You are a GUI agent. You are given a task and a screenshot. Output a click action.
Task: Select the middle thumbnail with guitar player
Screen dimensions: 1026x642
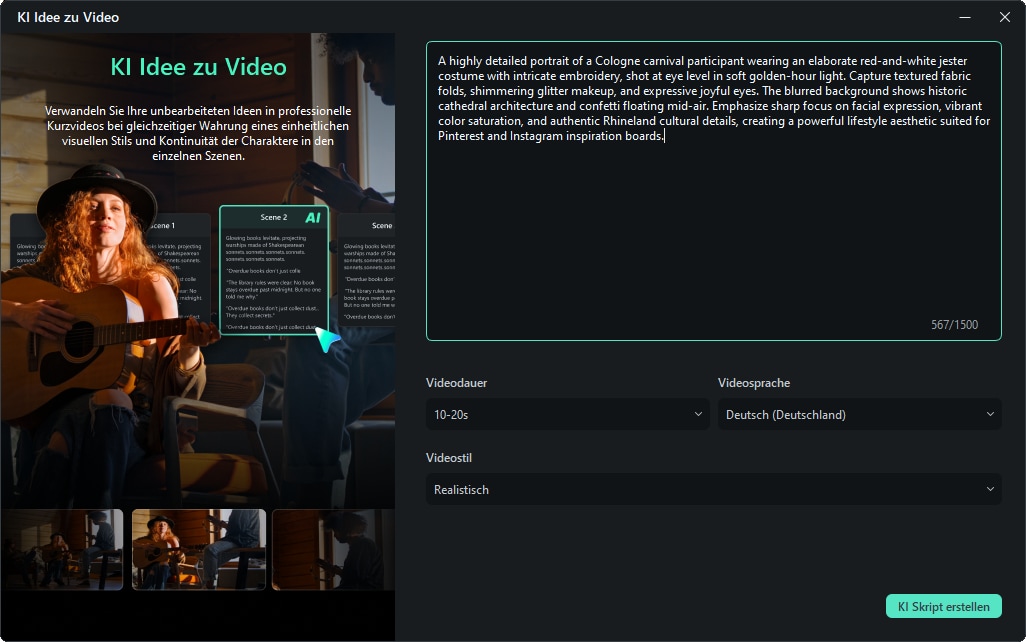click(198, 549)
